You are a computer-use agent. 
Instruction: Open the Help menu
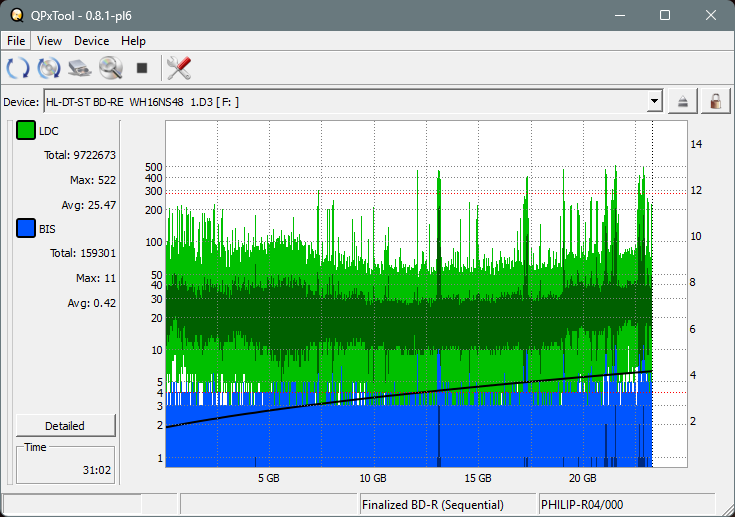point(133,41)
